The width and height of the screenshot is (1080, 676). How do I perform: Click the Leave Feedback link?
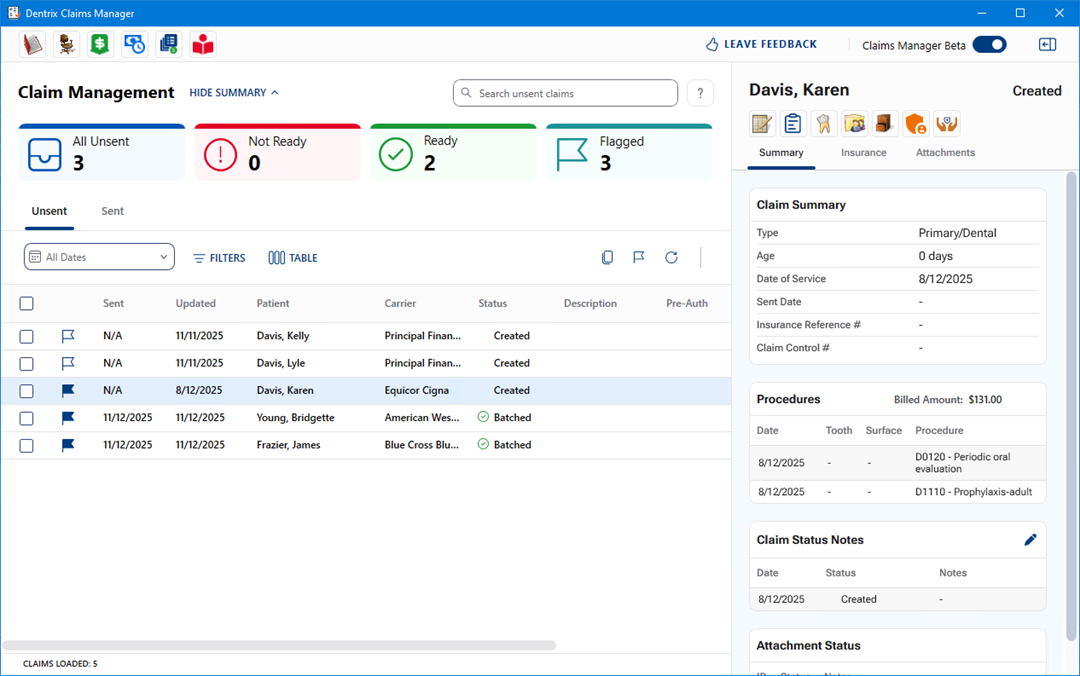[761, 44]
